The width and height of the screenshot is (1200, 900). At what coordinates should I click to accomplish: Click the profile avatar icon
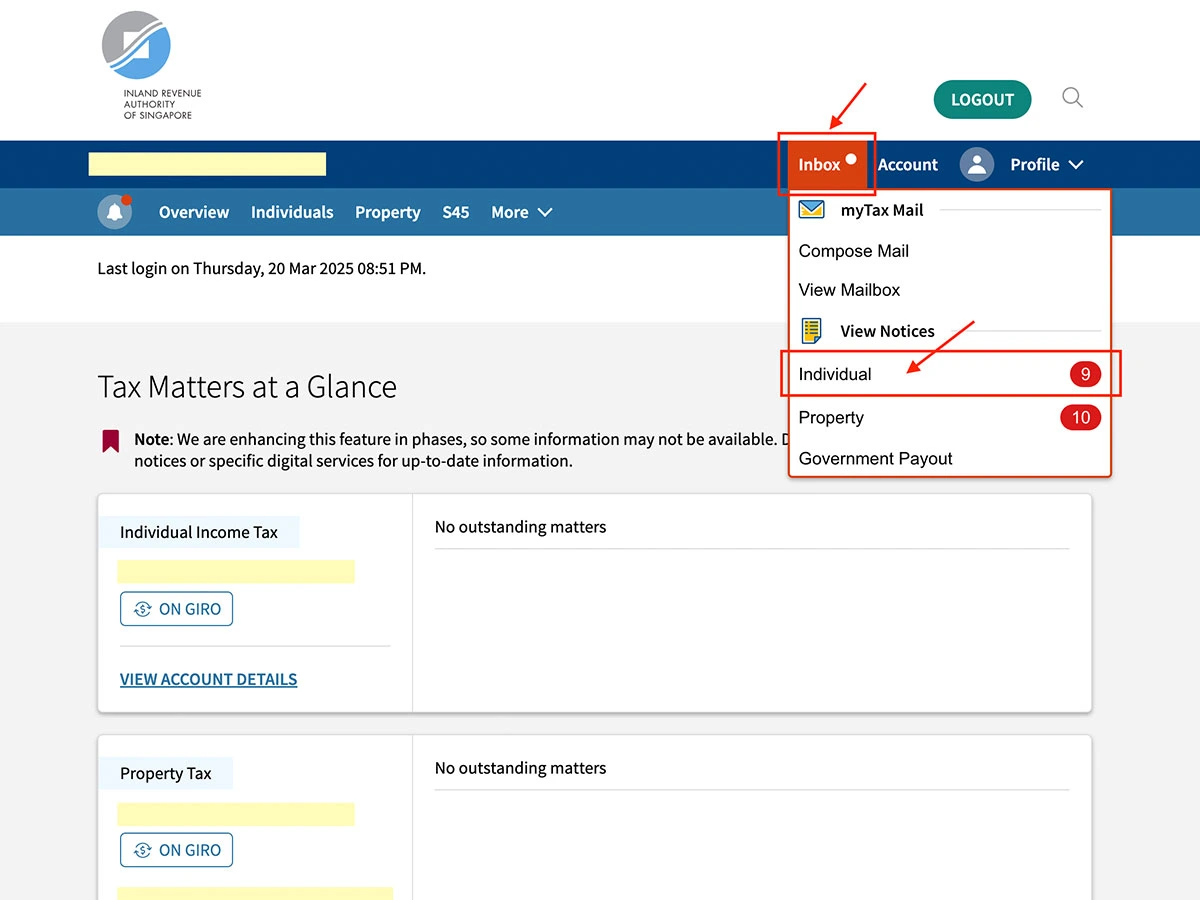977,165
